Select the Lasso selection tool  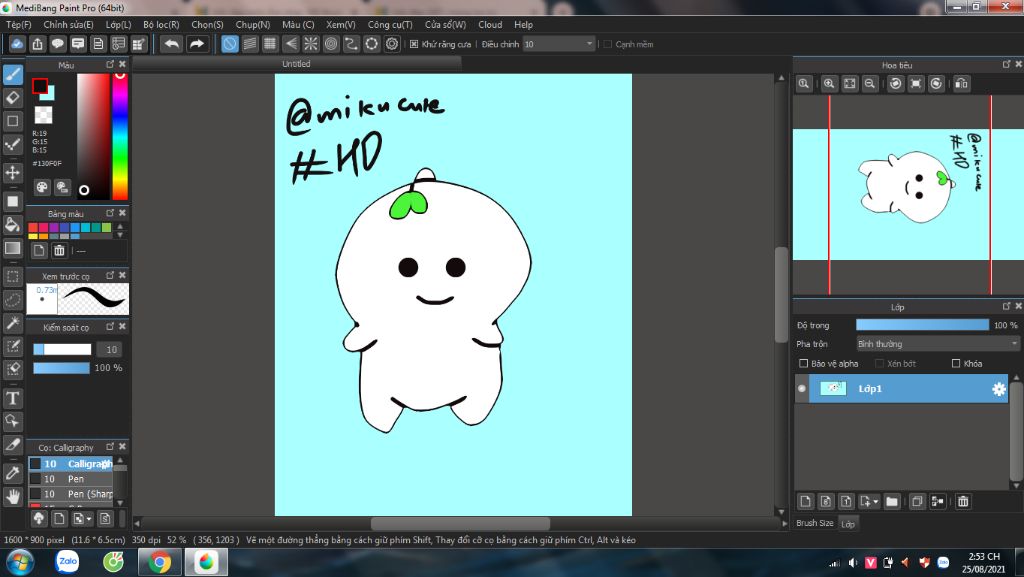pyautogui.click(x=12, y=300)
